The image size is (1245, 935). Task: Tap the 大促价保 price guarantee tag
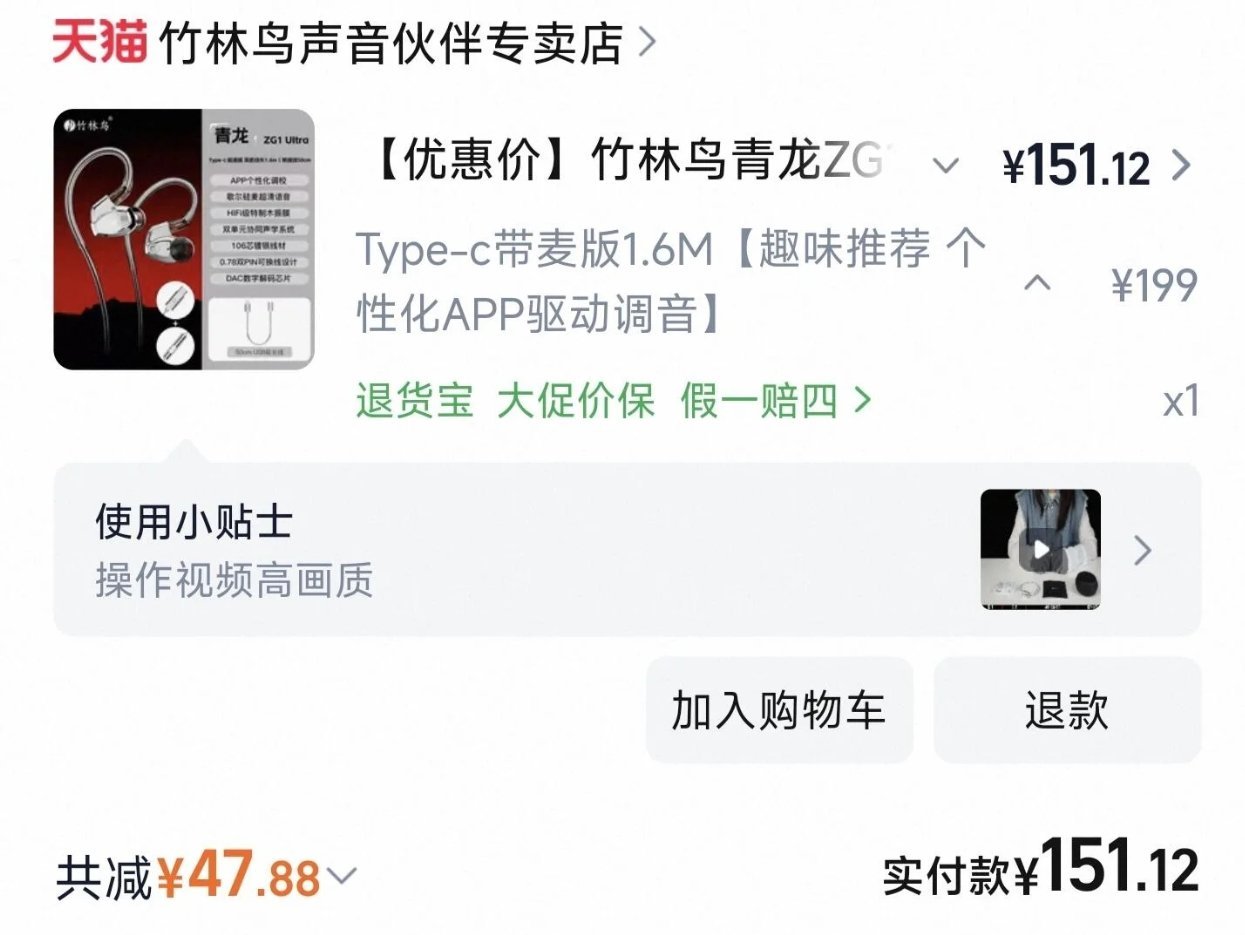click(576, 401)
